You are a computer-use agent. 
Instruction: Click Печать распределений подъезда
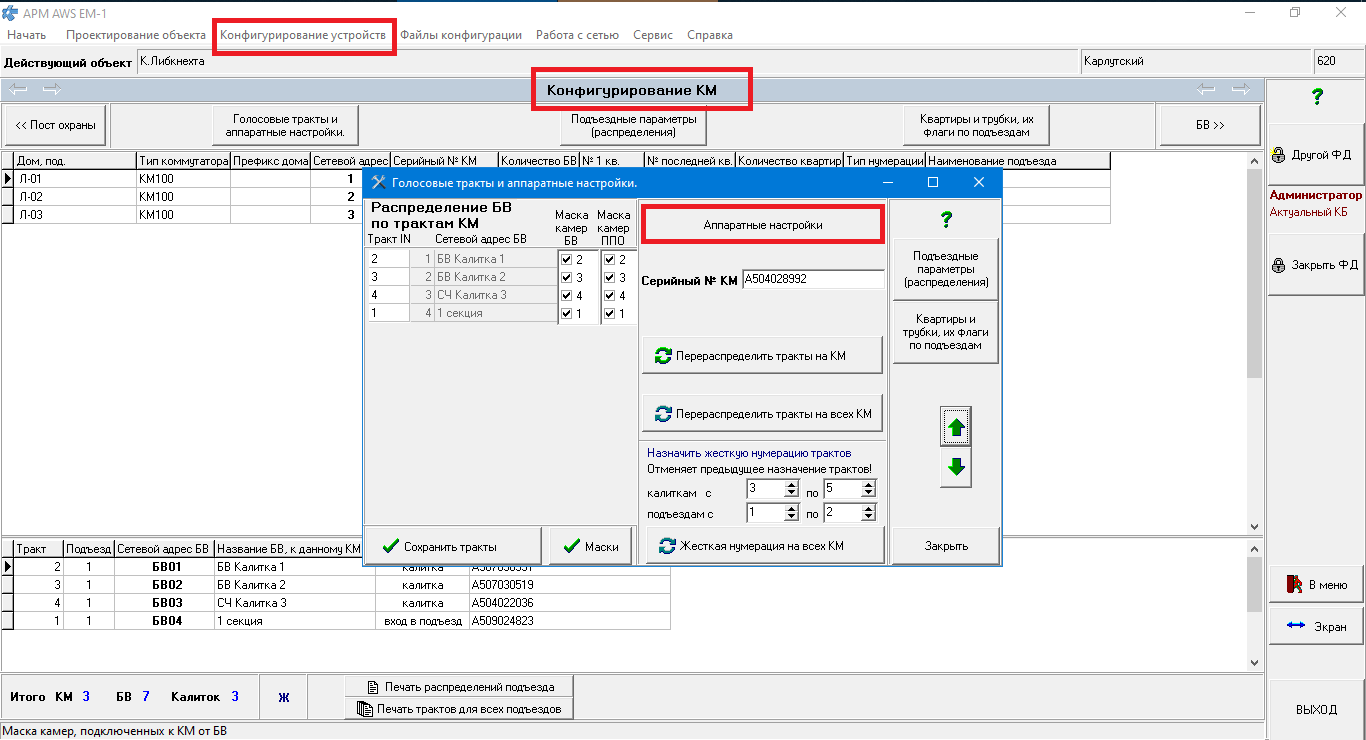[x=461, y=687]
